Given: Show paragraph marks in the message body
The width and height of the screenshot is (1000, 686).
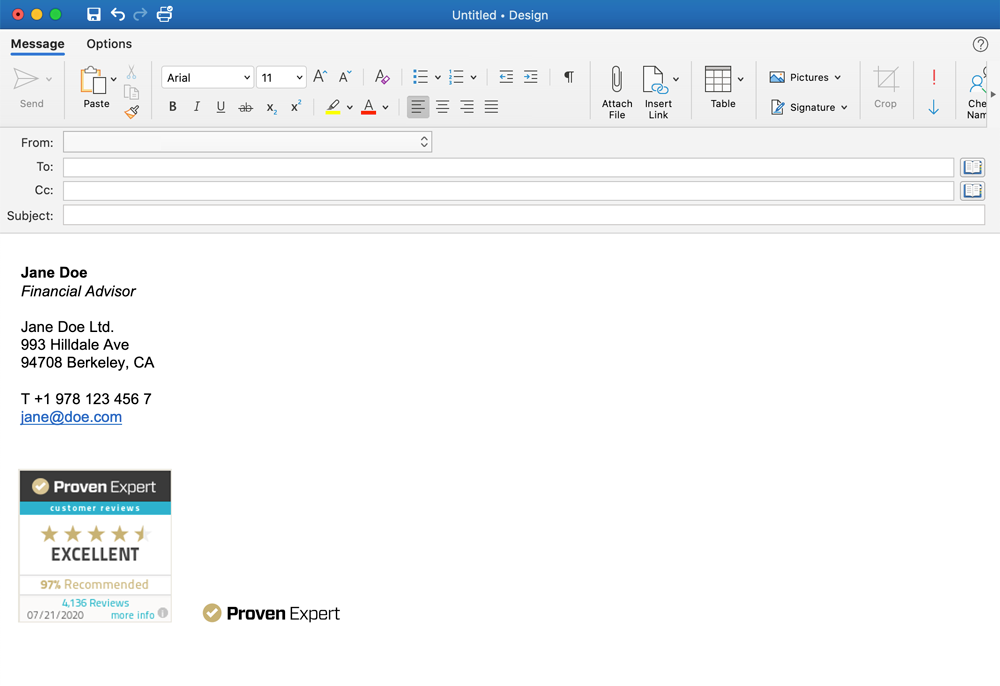Looking at the screenshot, I should click(x=568, y=76).
